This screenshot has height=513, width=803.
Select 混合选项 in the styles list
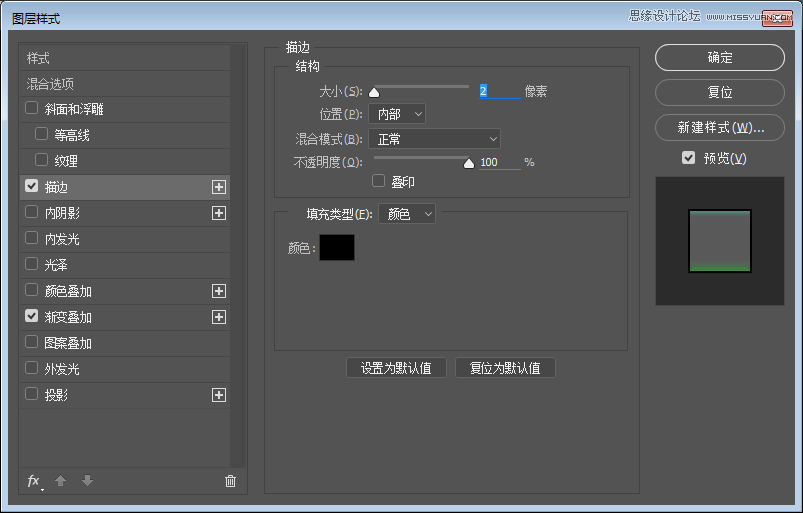[x=51, y=84]
